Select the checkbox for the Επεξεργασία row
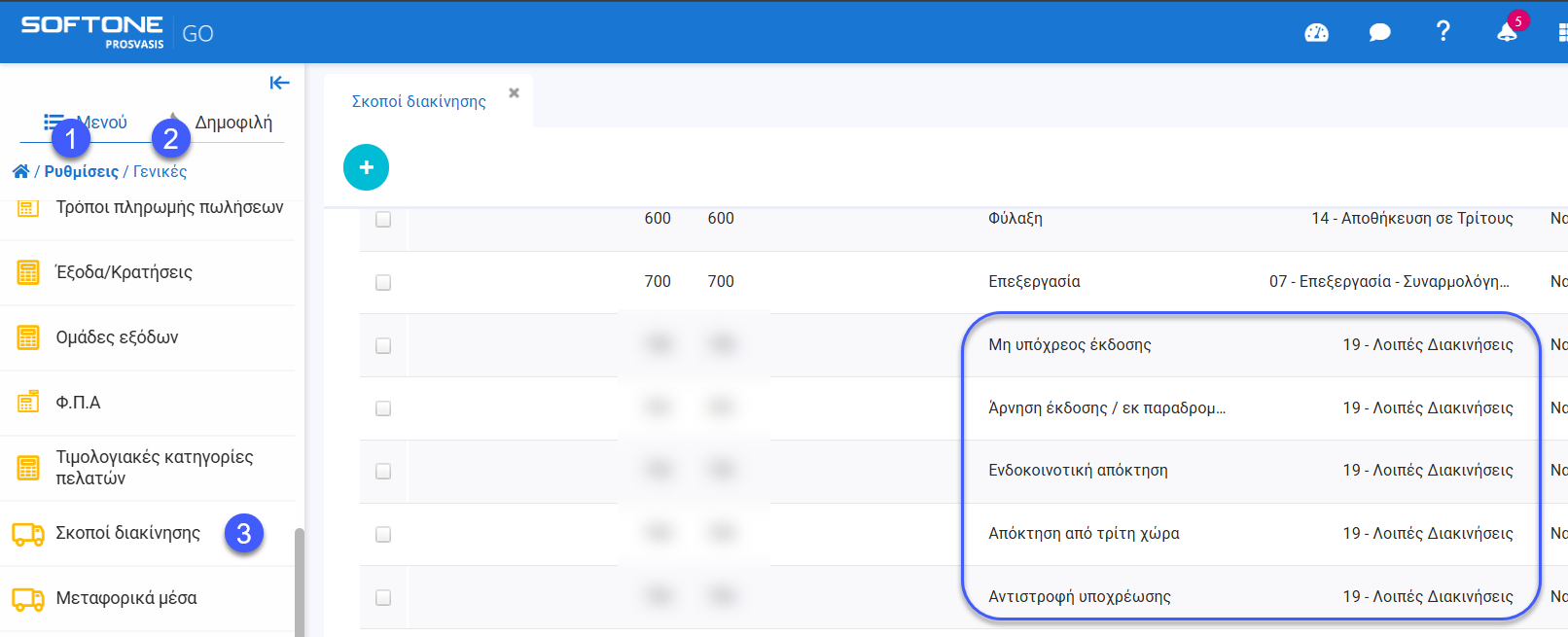The width and height of the screenshot is (1568, 637). pyautogui.click(x=383, y=282)
